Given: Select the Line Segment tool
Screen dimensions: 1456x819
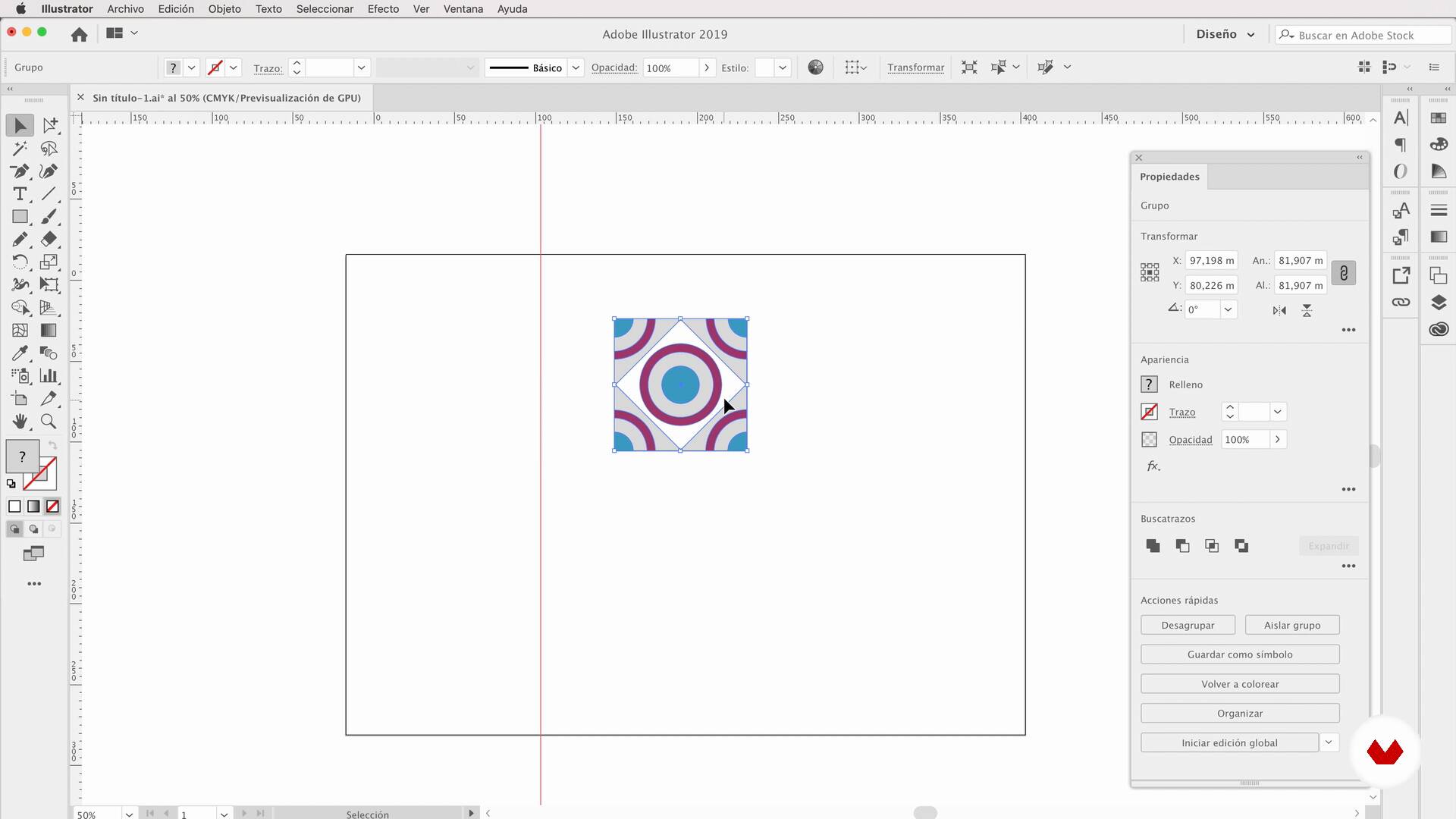Looking at the screenshot, I should (x=49, y=194).
